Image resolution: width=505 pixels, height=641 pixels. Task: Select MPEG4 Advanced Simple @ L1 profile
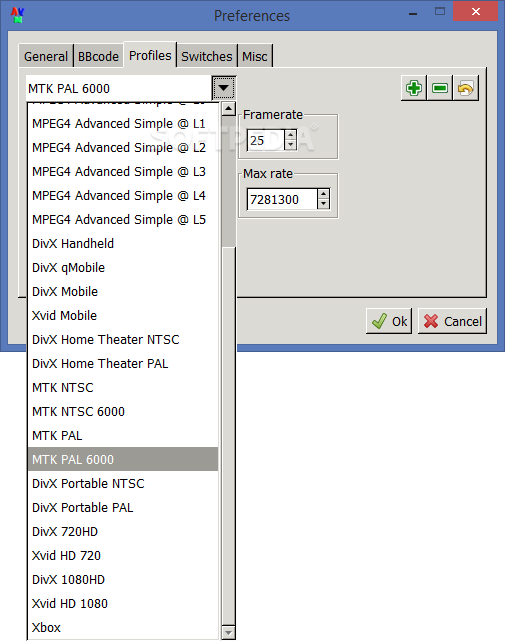tap(123, 123)
